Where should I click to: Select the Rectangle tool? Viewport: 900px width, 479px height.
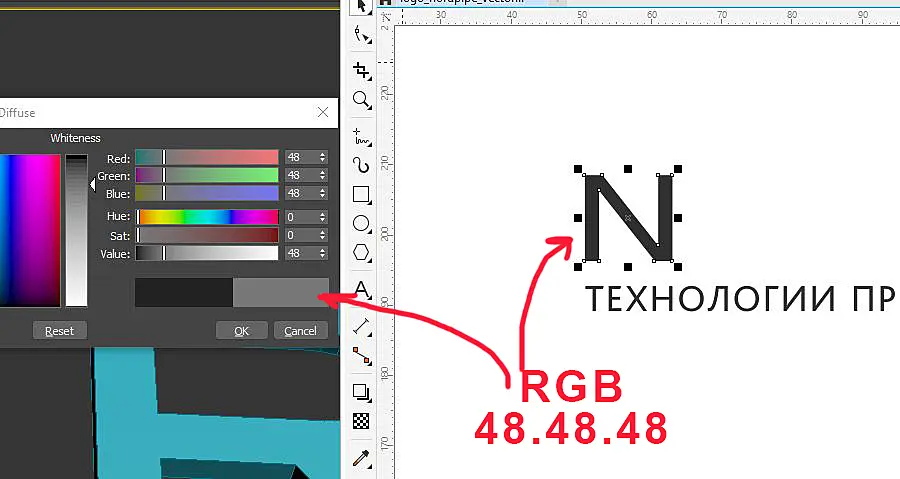pos(361,194)
